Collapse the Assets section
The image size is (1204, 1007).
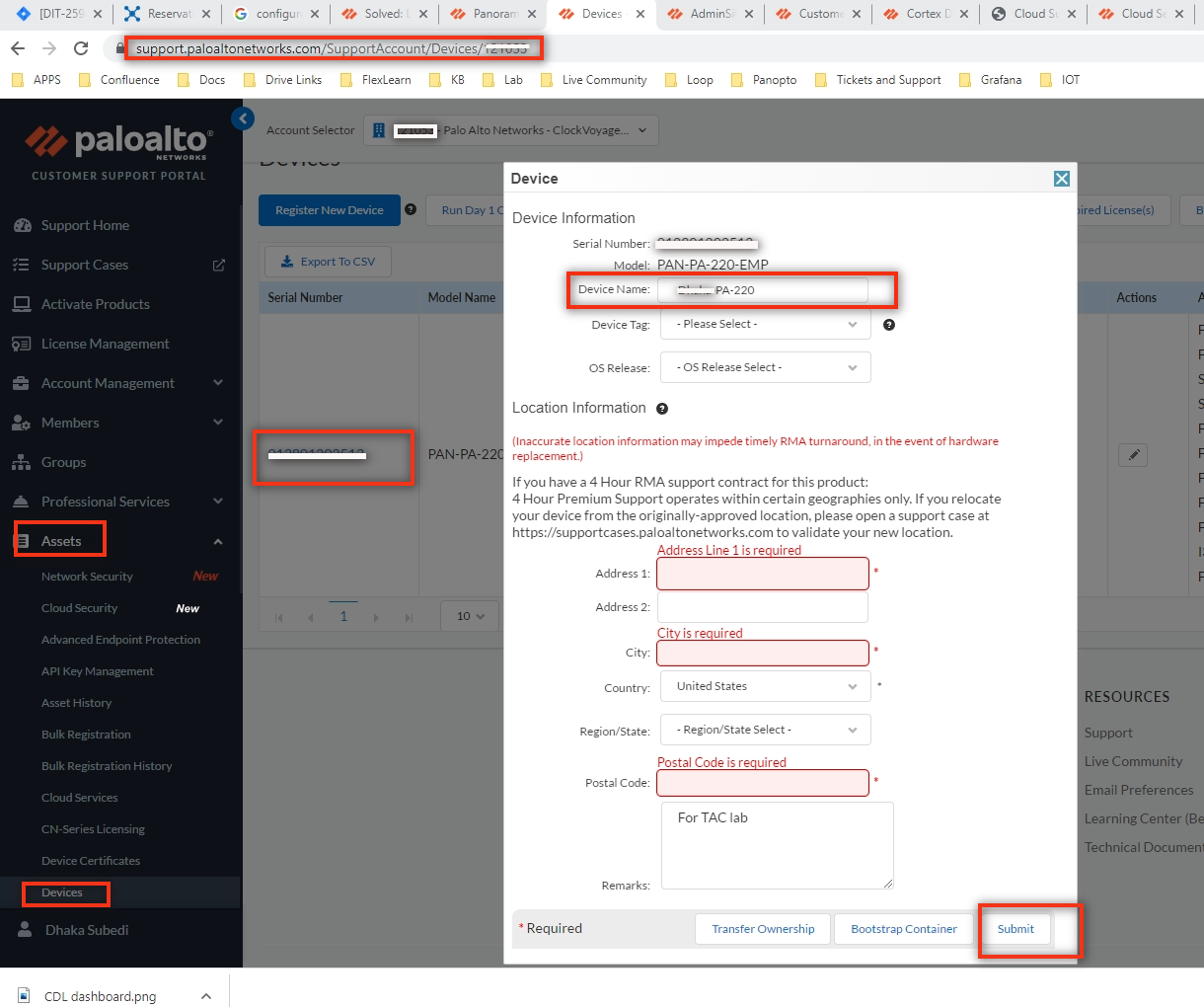[x=59, y=539]
